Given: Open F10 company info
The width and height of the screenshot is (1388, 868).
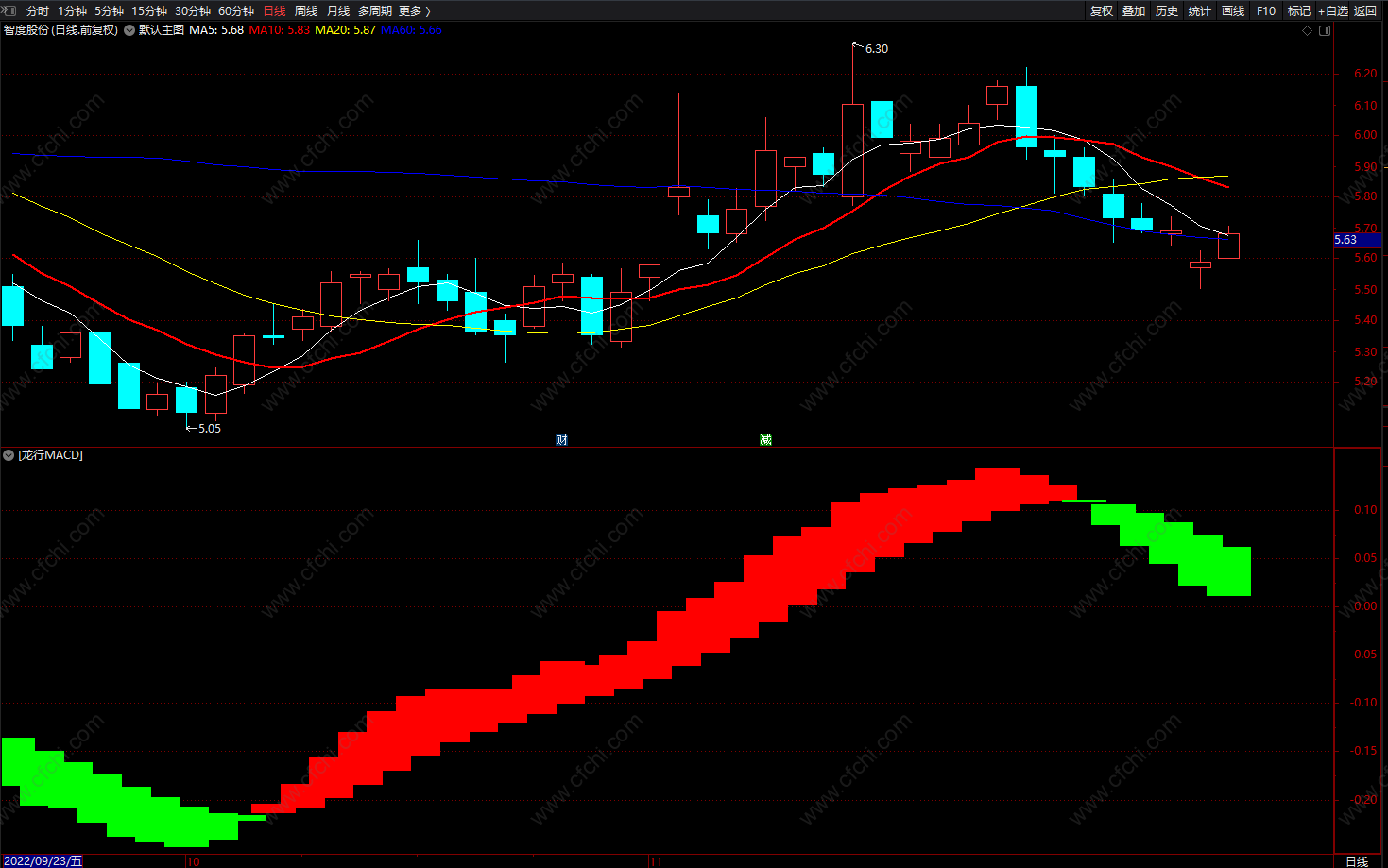Looking at the screenshot, I should pos(1266,10).
